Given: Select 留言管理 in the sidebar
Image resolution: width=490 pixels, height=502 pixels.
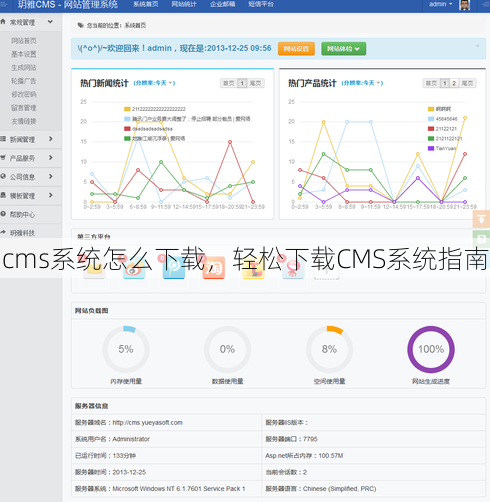Looking at the screenshot, I should click(x=24, y=108).
